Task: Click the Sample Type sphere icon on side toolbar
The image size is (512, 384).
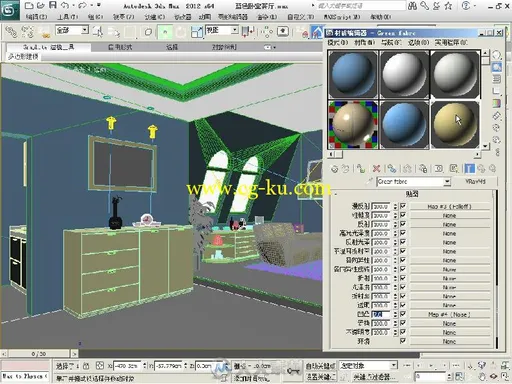Action: pyautogui.click(x=497, y=55)
